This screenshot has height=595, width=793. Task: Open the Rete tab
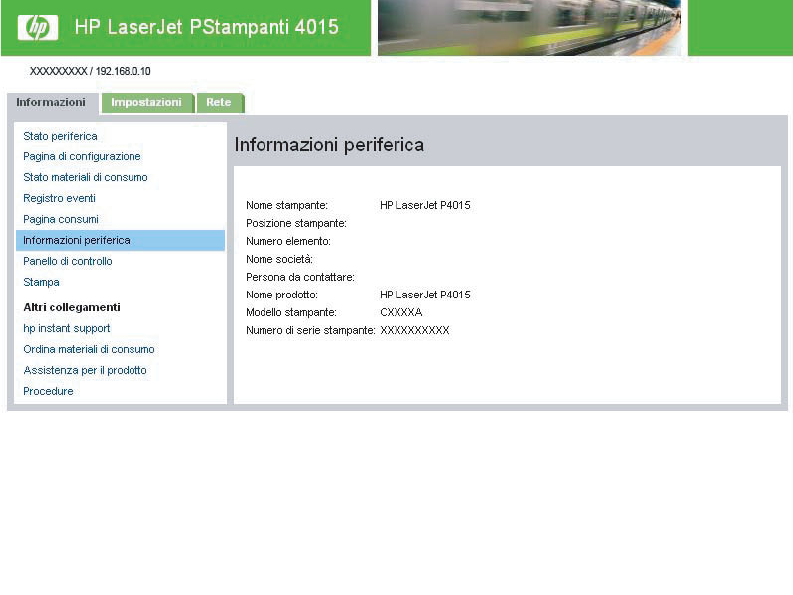click(219, 103)
